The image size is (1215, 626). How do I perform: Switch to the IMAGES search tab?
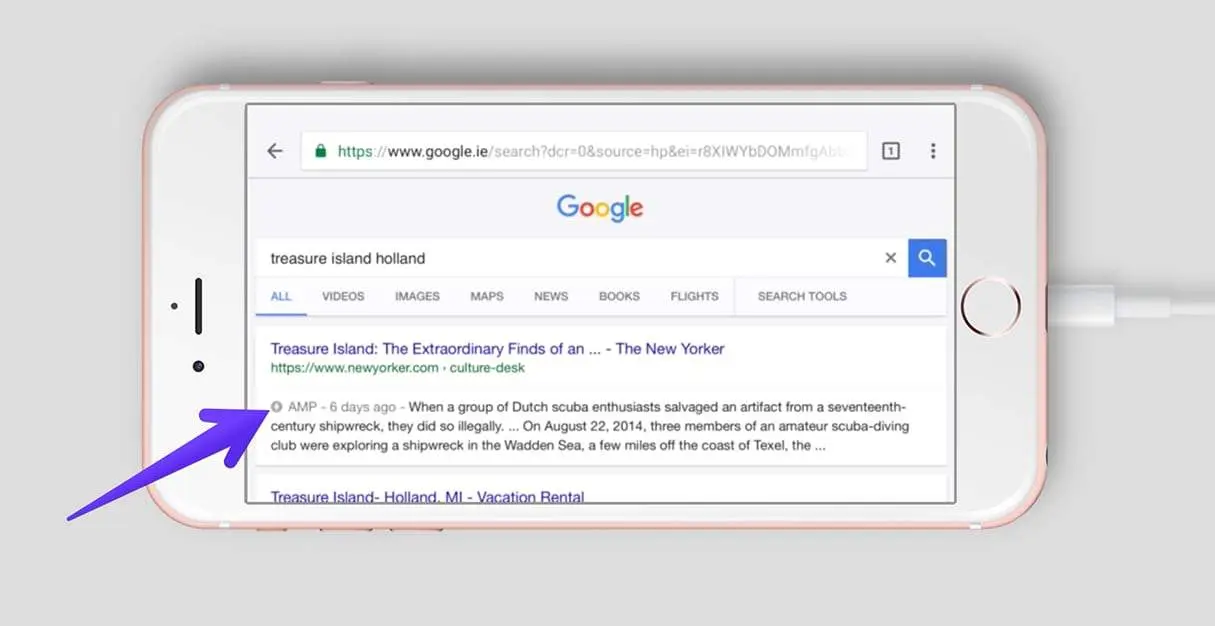[417, 296]
